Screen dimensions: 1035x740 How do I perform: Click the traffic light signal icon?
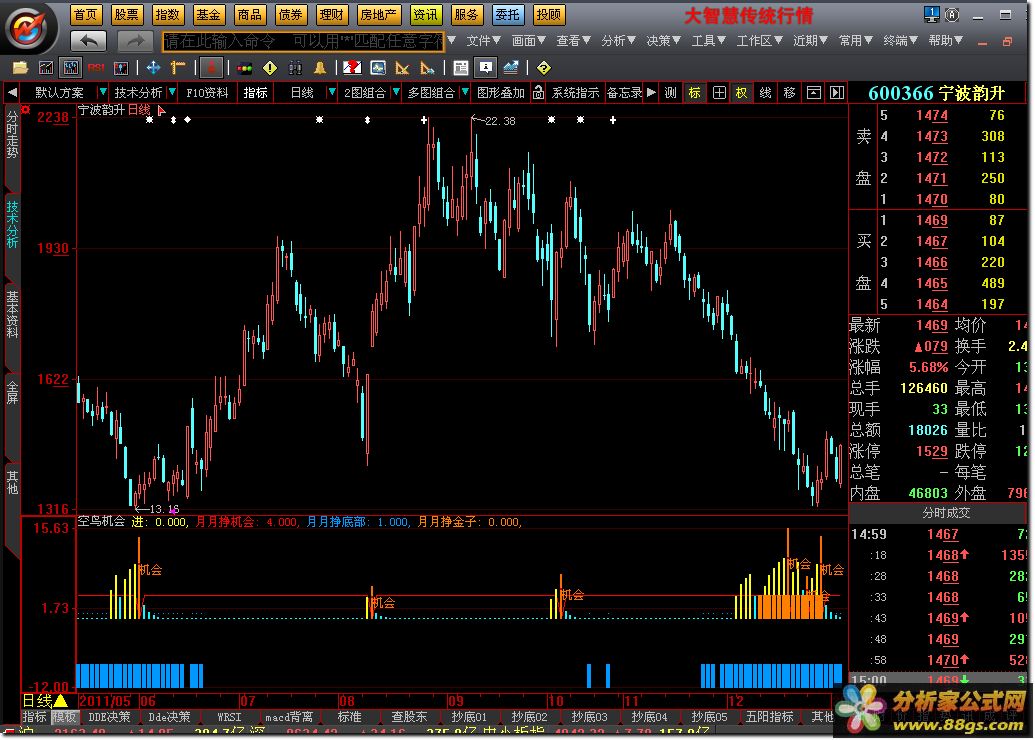click(245, 68)
